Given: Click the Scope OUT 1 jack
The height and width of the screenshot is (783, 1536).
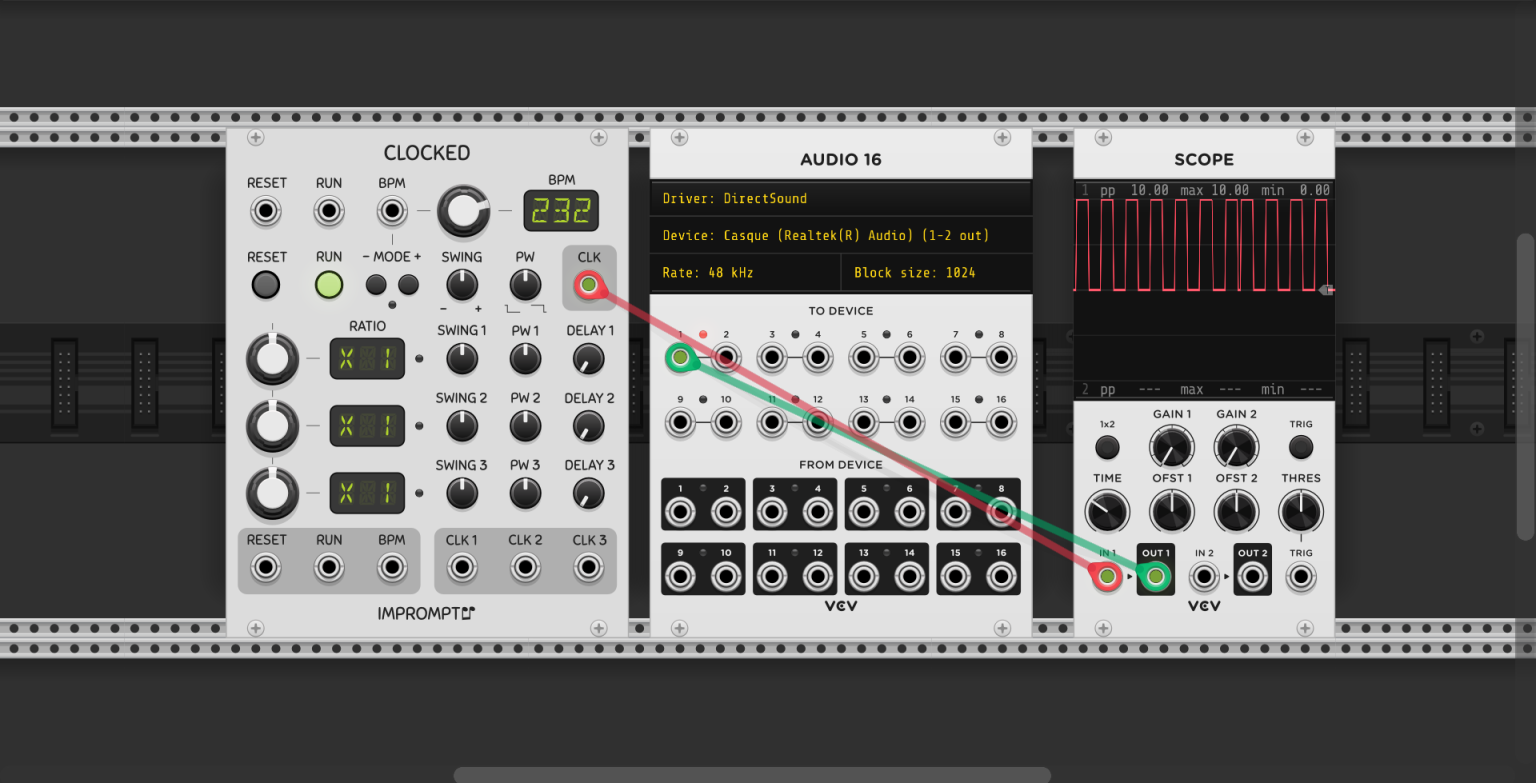Looking at the screenshot, I should coord(1156,577).
